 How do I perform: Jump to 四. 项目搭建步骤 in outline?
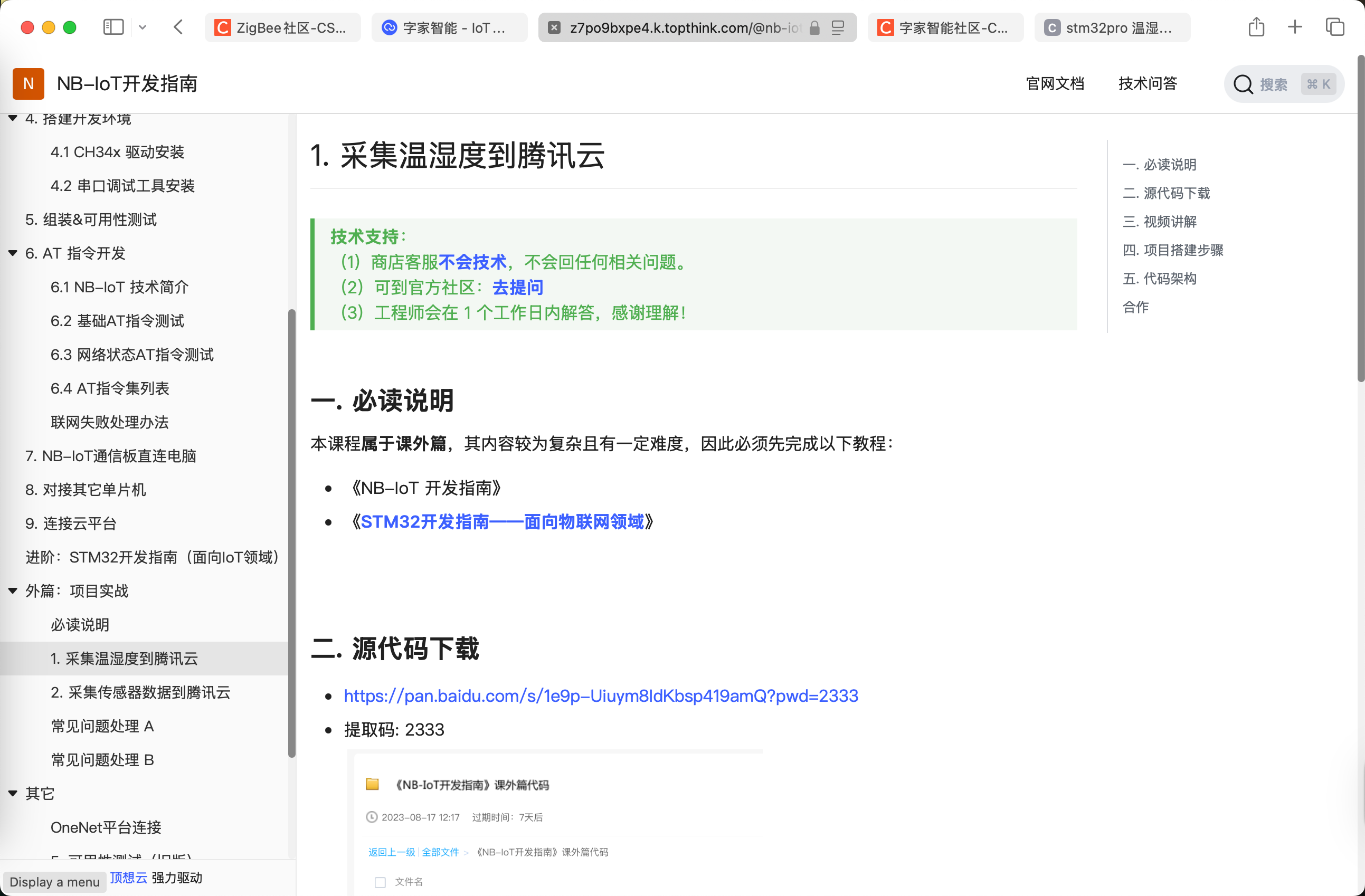(1173, 250)
